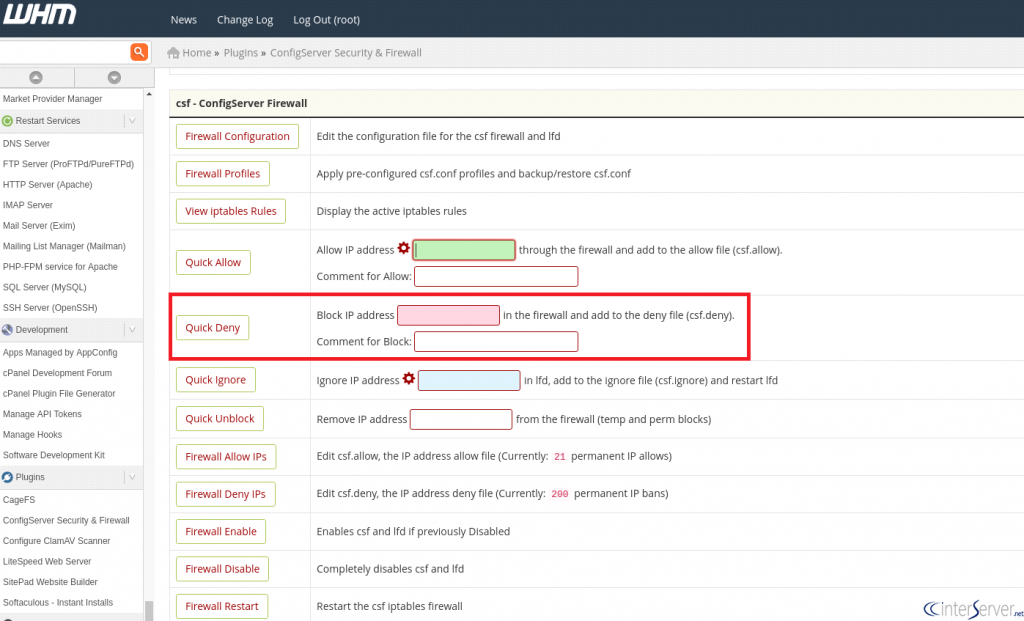
Task: Open Market Provider Manager in sidebar
Action: point(52,99)
